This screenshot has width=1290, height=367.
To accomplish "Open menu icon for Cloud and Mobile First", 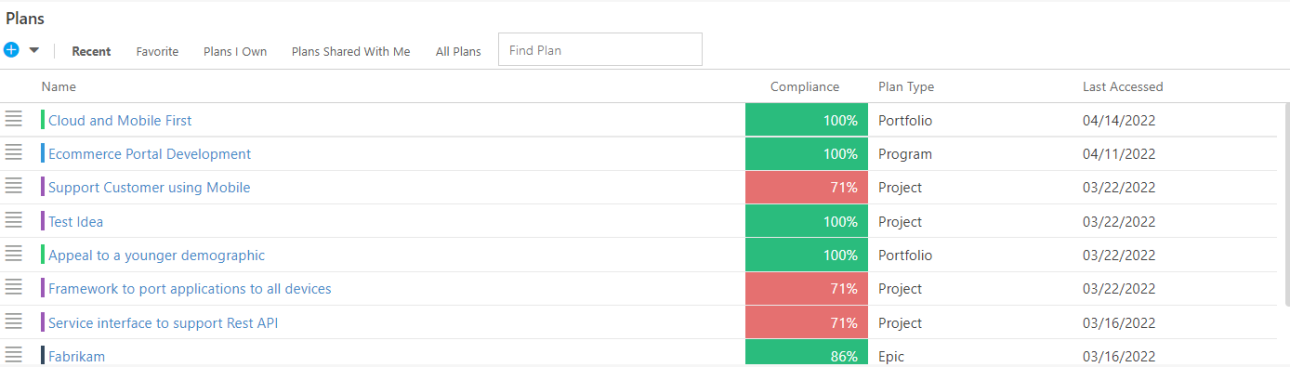I will tap(13, 119).
